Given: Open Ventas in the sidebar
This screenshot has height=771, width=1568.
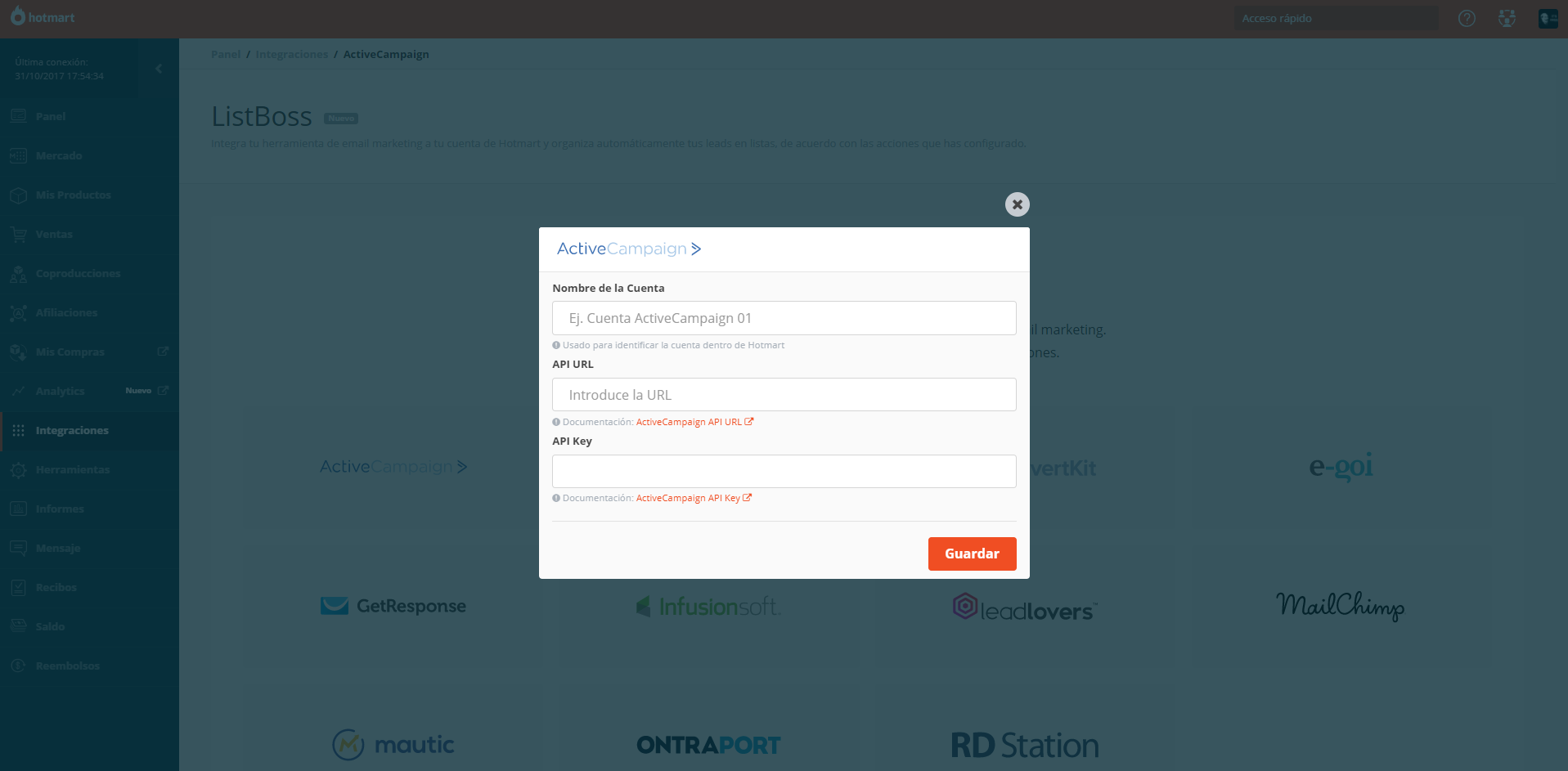Looking at the screenshot, I should point(89,234).
